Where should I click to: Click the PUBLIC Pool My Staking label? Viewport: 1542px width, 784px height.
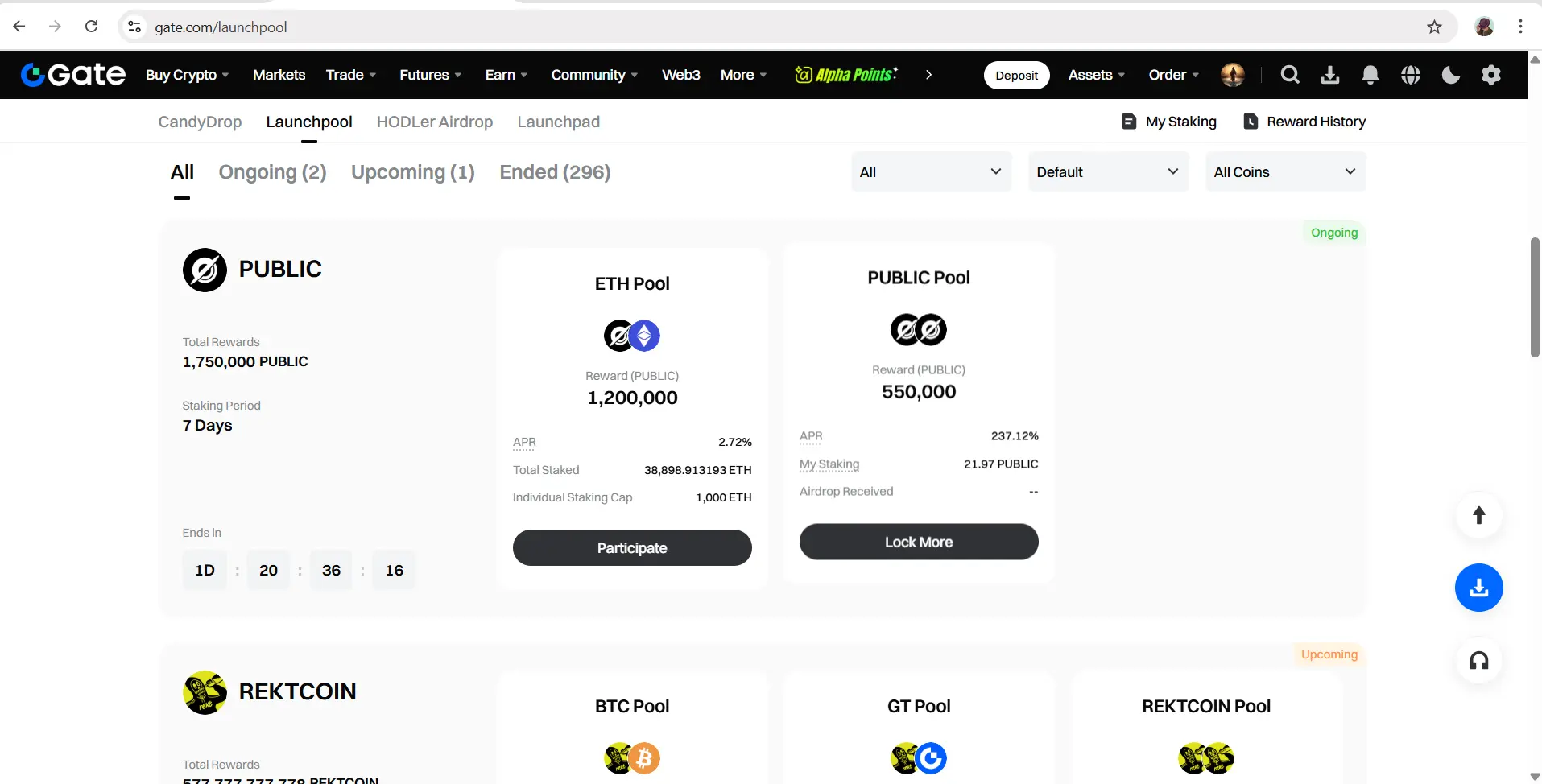tap(829, 464)
